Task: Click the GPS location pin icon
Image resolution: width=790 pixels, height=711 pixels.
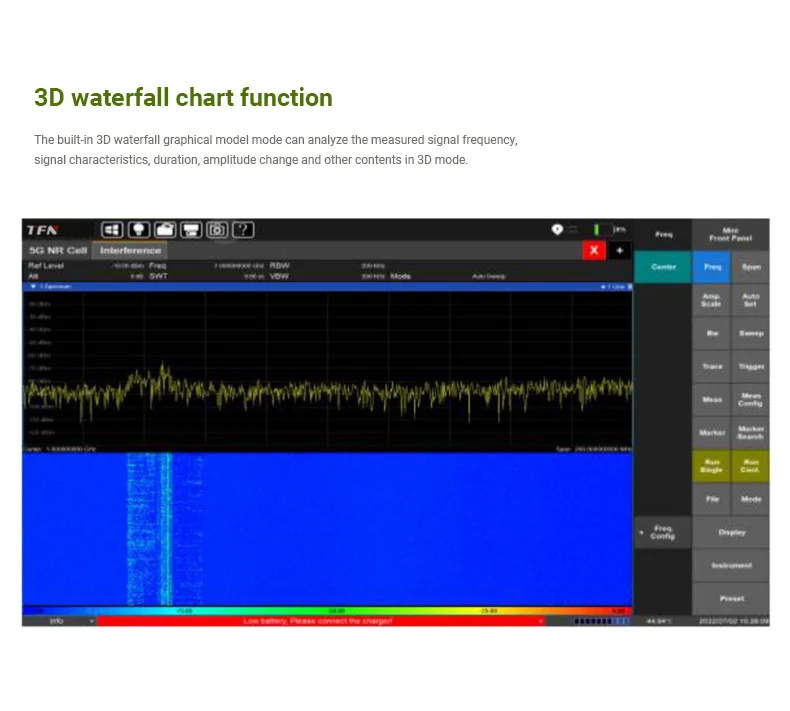Action: 557,230
